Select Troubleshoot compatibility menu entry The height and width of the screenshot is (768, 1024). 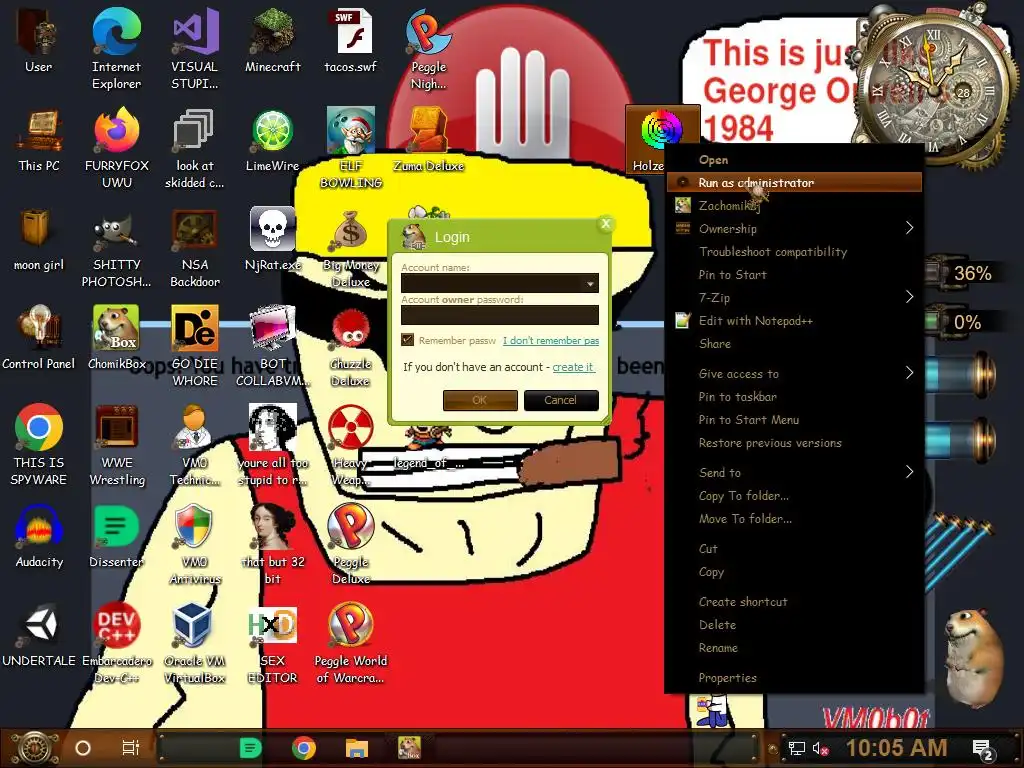[794, 251]
